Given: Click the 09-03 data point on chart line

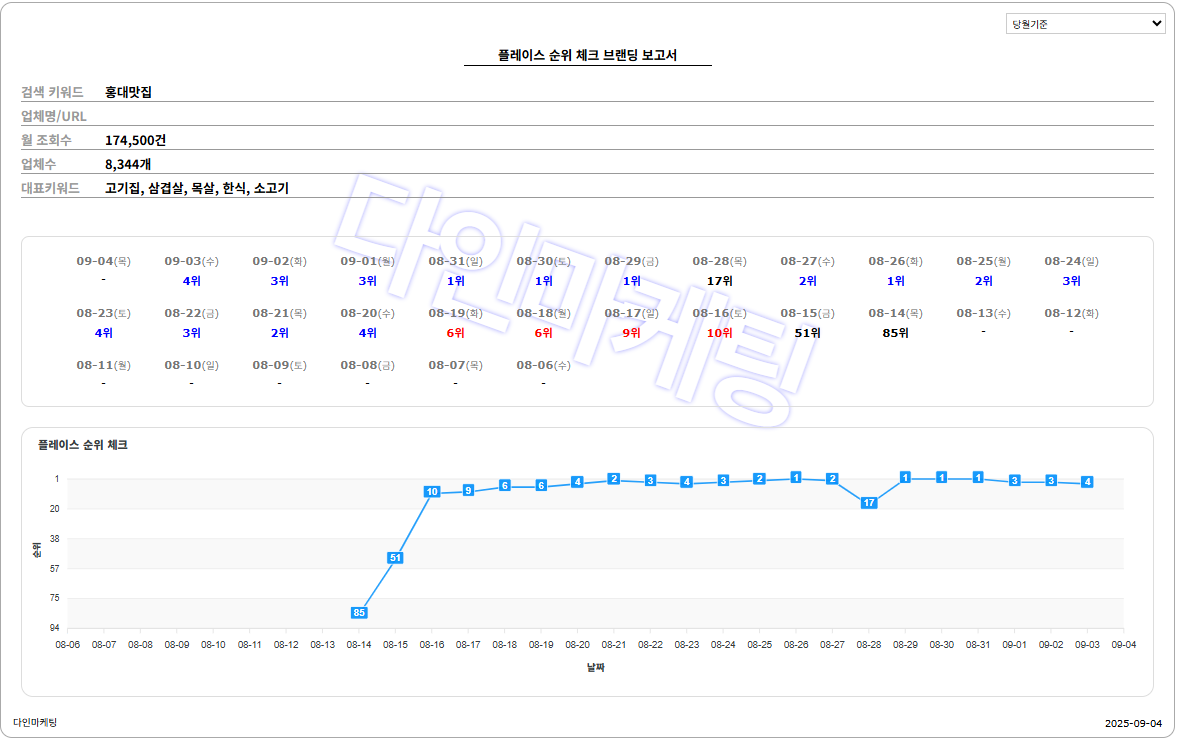Looking at the screenshot, I should (x=1087, y=482).
